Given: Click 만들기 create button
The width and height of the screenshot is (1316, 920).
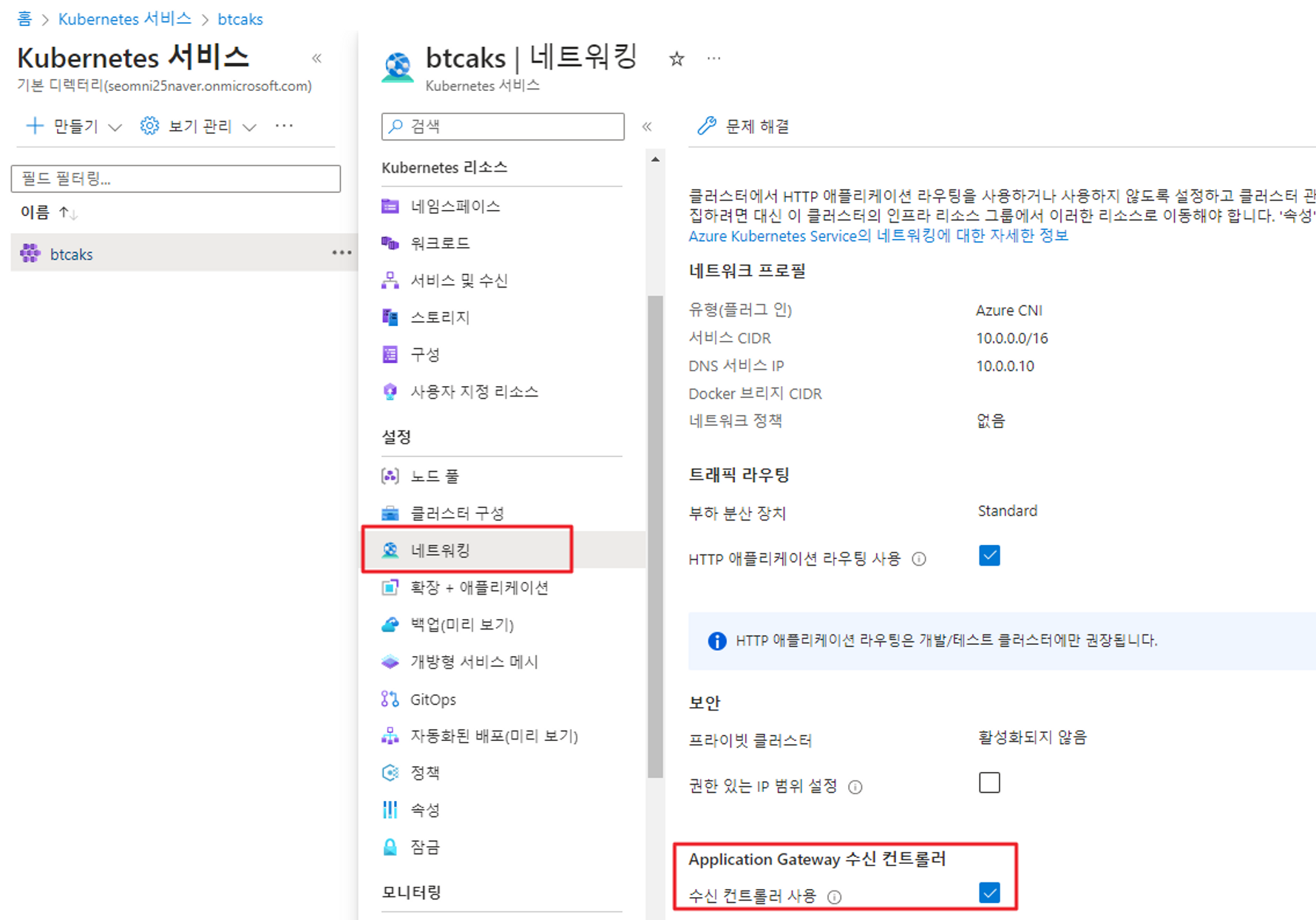Looking at the screenshot, I should (62, 126).
